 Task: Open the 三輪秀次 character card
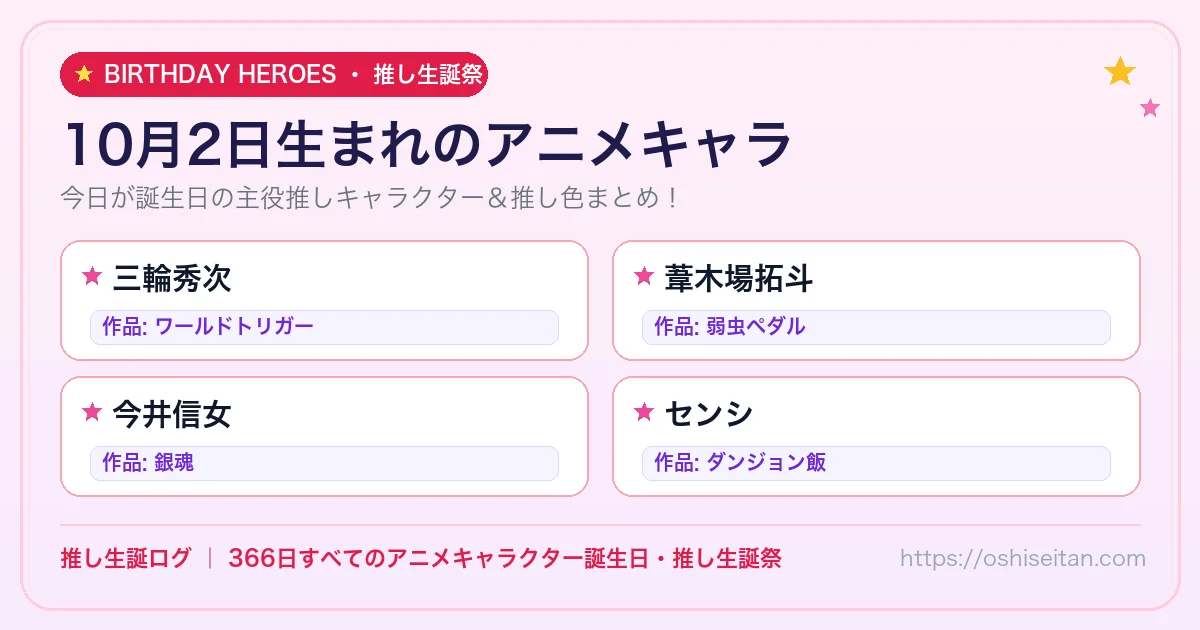(x=324, y=300)
